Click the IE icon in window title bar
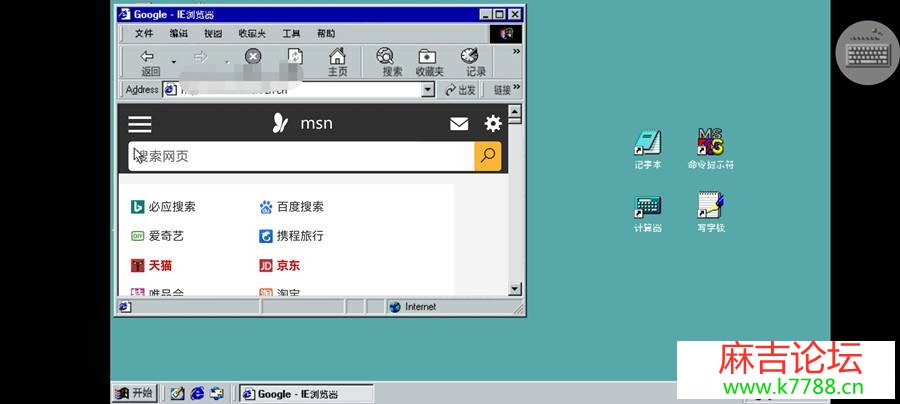 [x=124, y=14]
